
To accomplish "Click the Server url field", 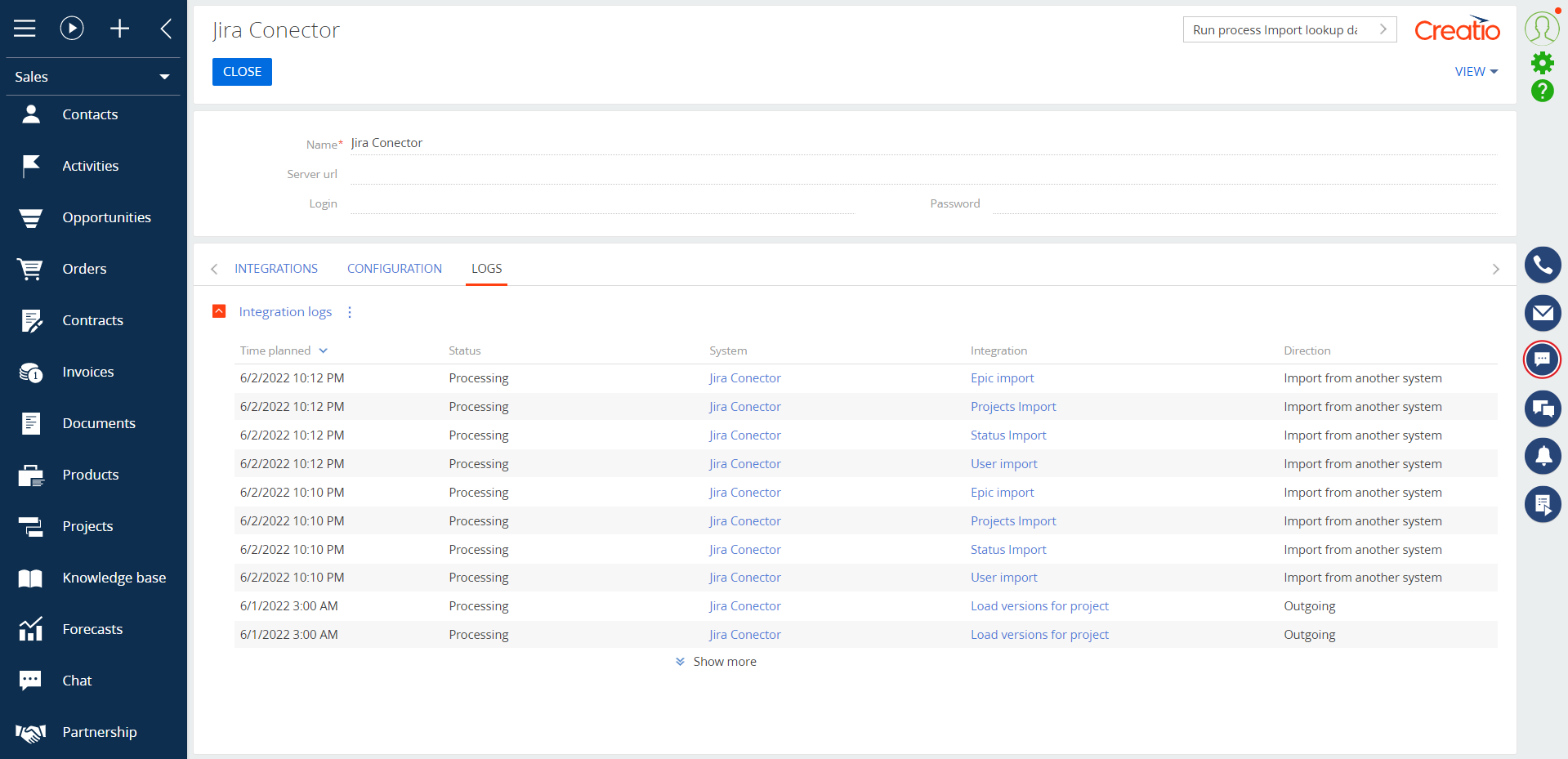I will pos(923,173).
